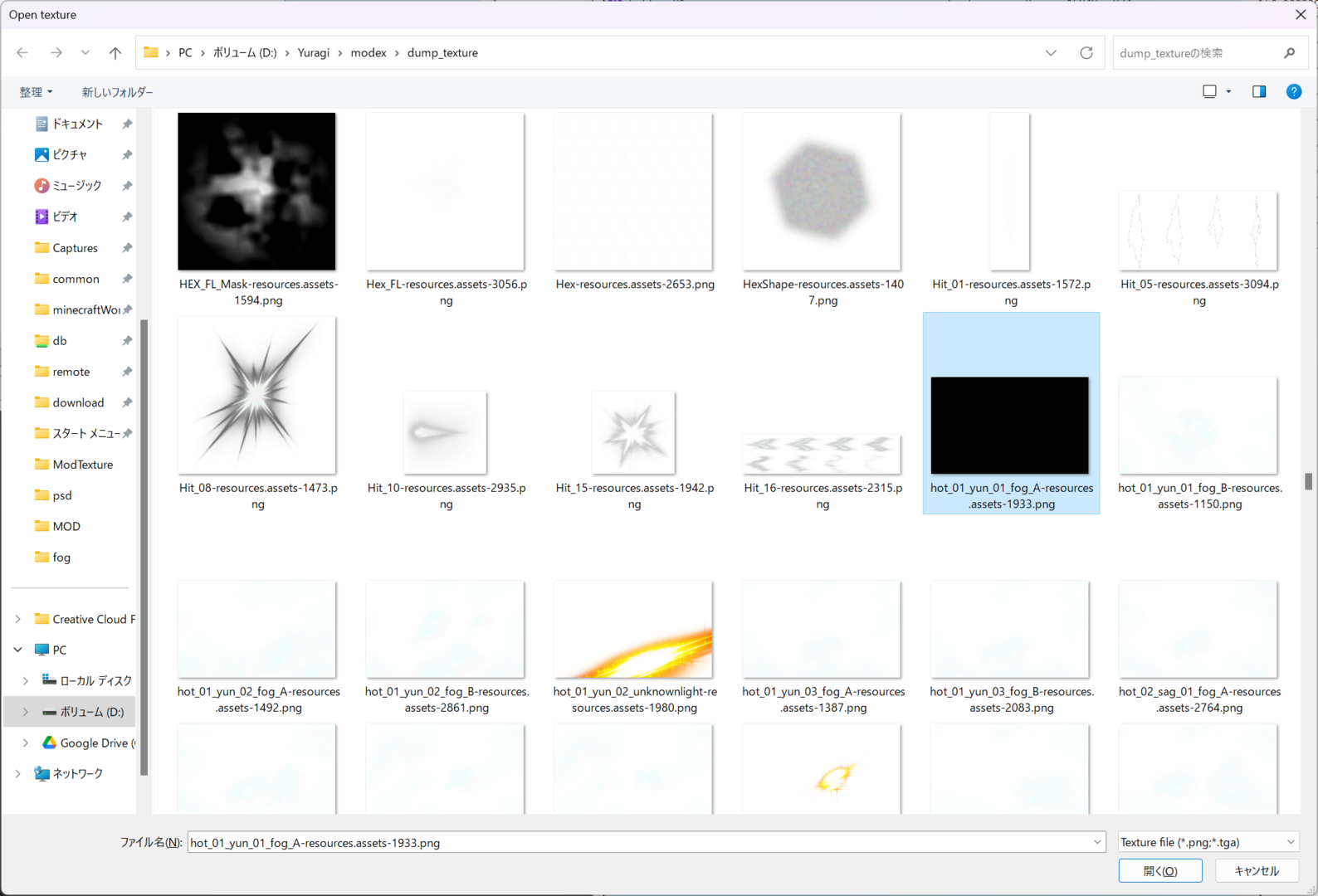Click the 開く(O) open button
The width and height of the screenshot is (1318, 896).
coord(1160,871)
